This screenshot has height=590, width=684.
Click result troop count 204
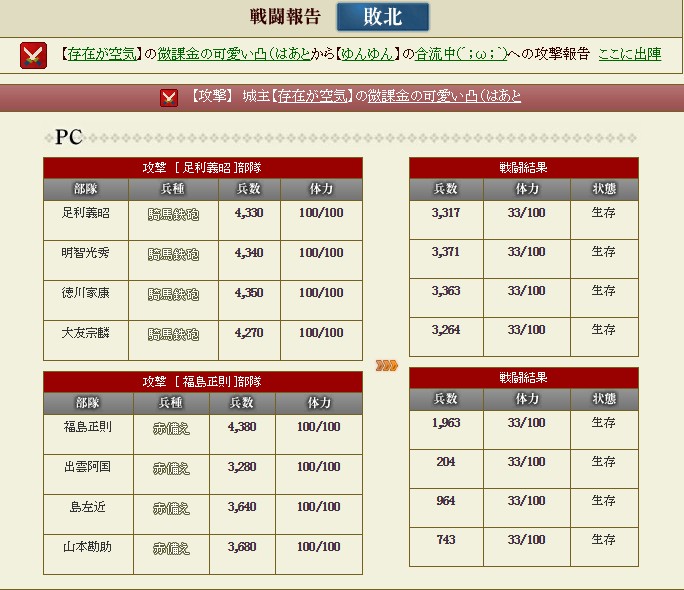[446, 462]
